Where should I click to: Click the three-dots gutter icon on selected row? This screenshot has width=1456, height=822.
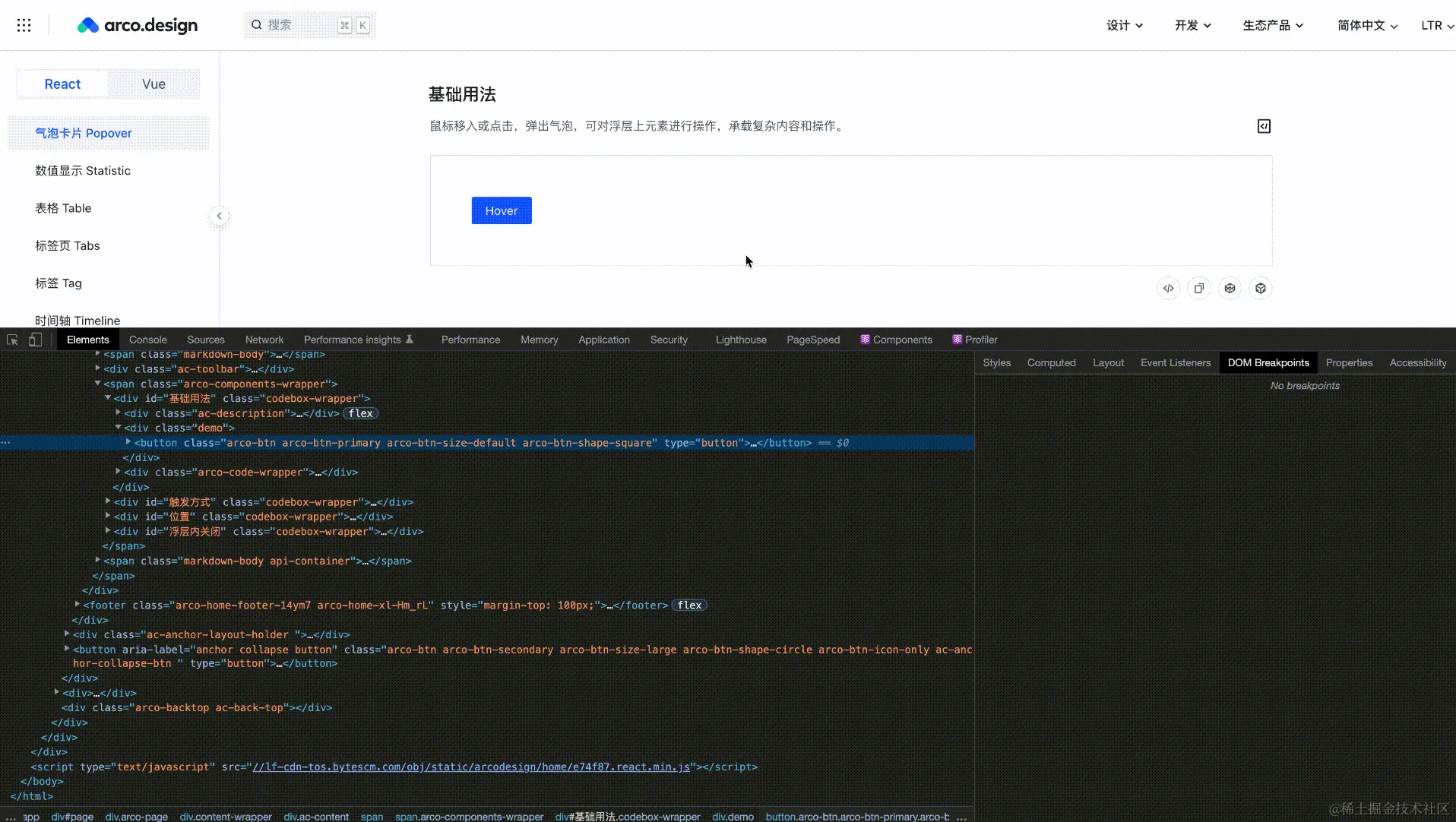tap(5, 442)
